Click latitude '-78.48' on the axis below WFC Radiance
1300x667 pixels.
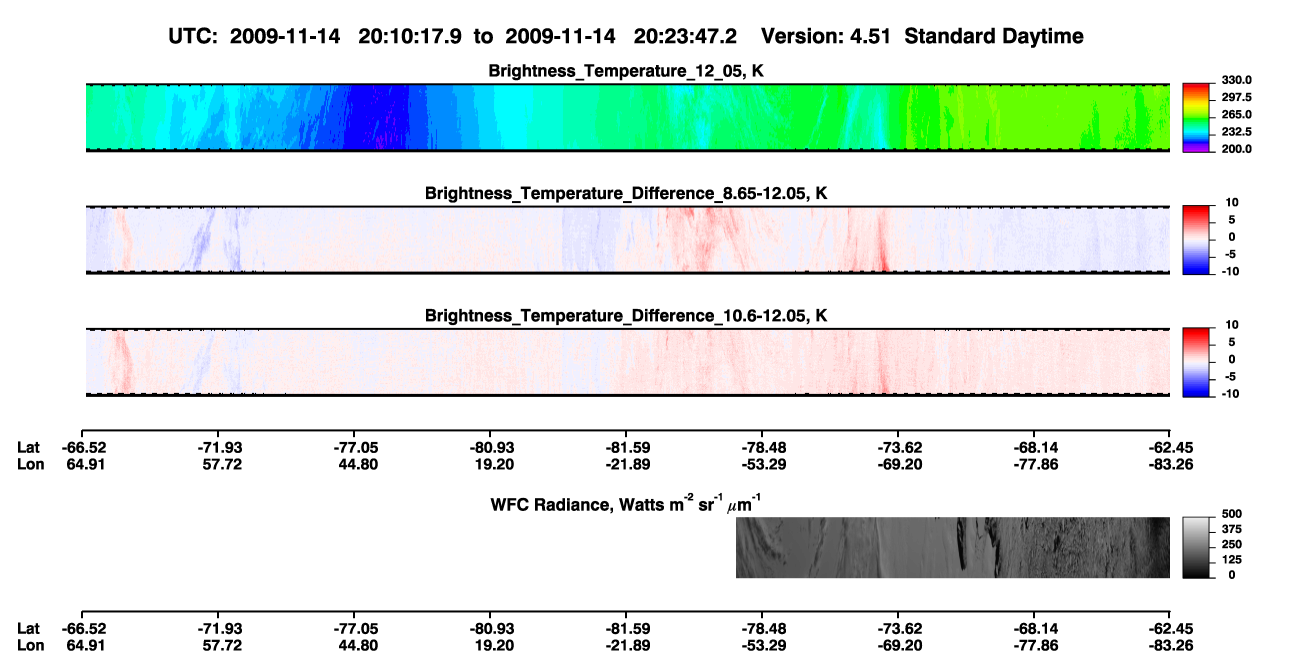(762, 628)
